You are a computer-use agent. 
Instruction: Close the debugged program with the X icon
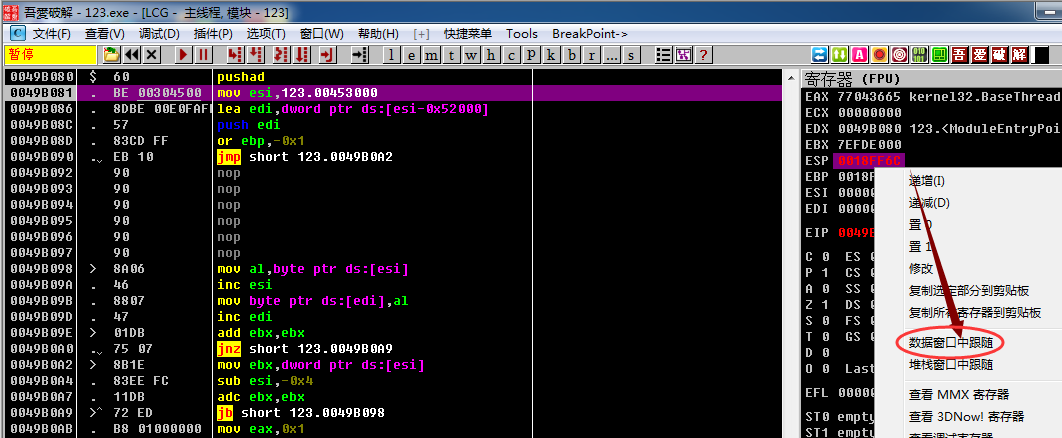click(152, 55)
